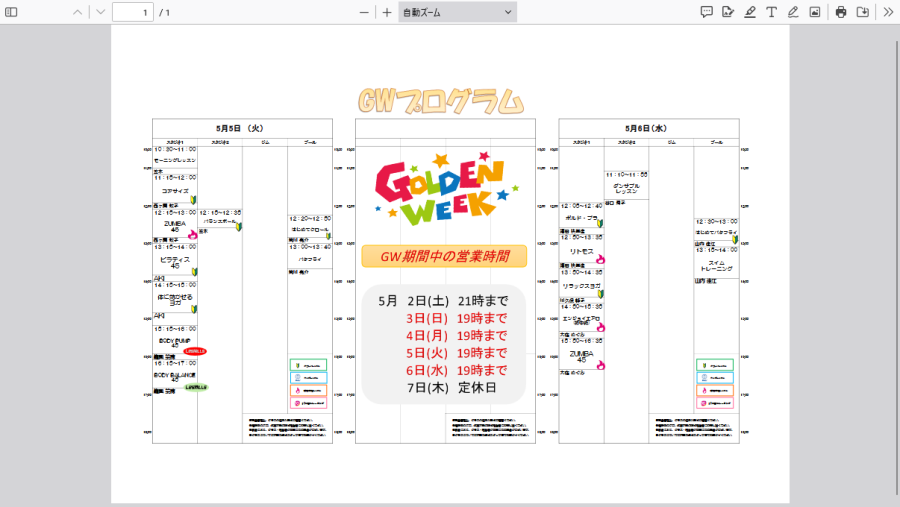Image resolution: width=900 pixels, height=507 pixels.
Task: Expand the more tools chevron menu
Action: pyautogui.click(x=888, y=12)
